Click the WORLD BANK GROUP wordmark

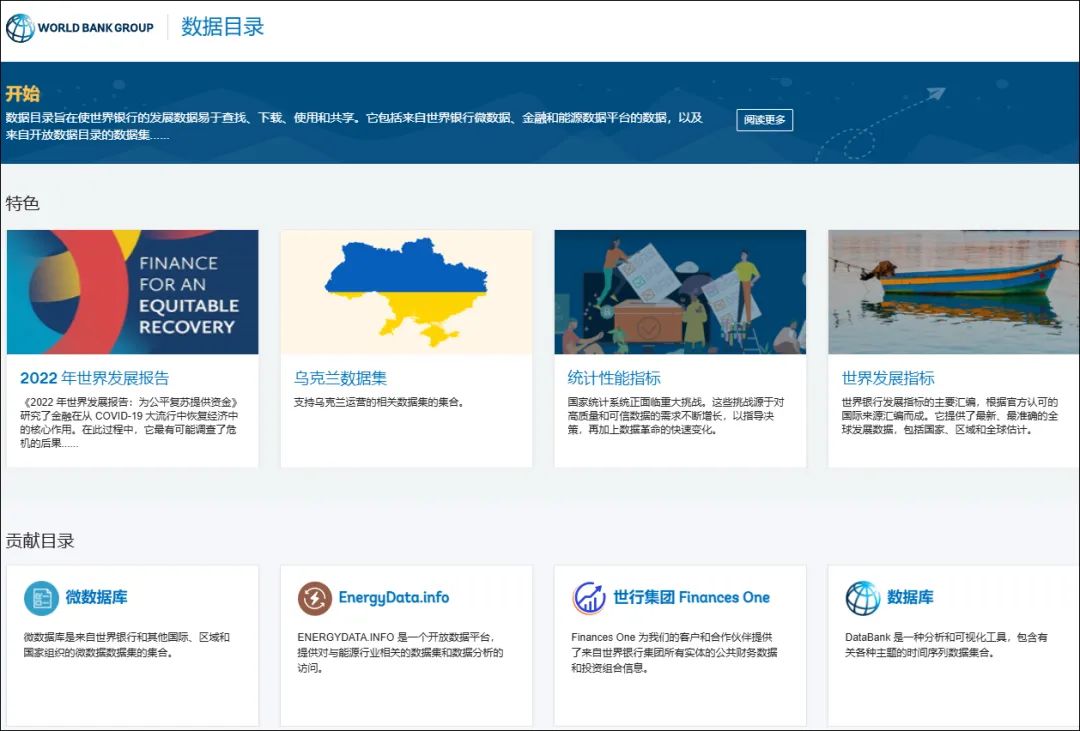coord(97,28)
